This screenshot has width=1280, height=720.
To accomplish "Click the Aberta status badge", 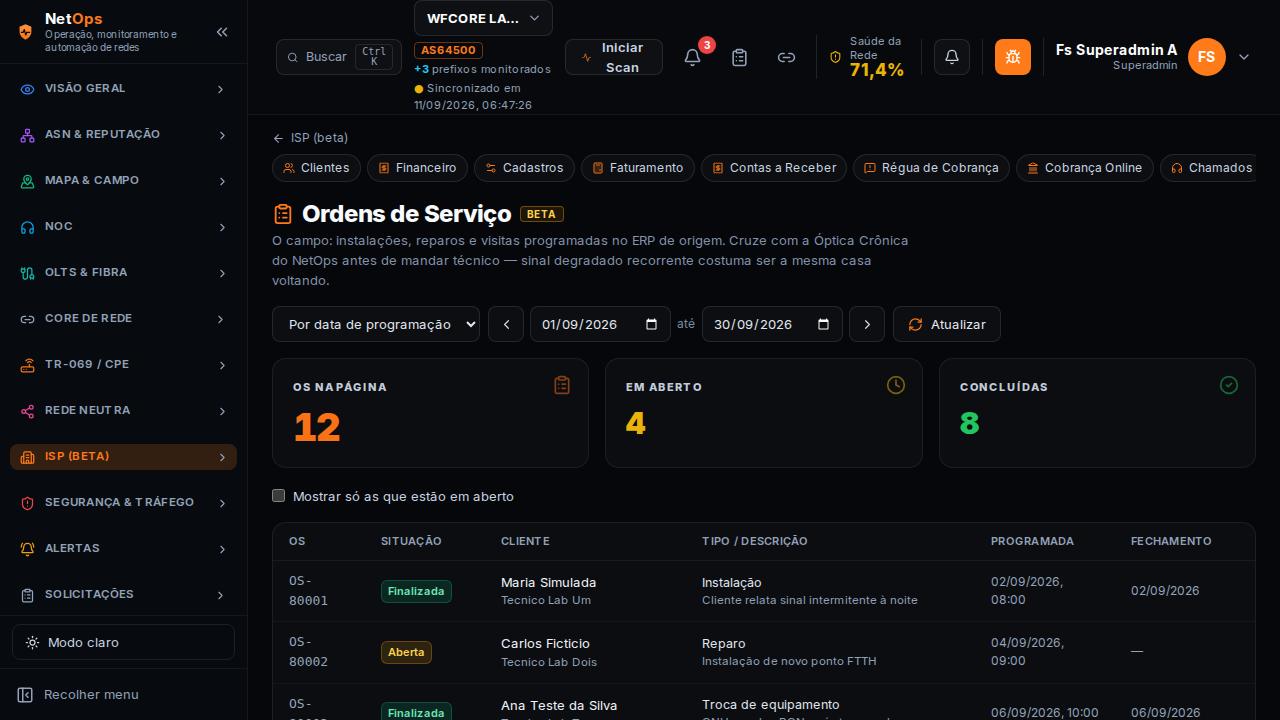I will [406, 652].
